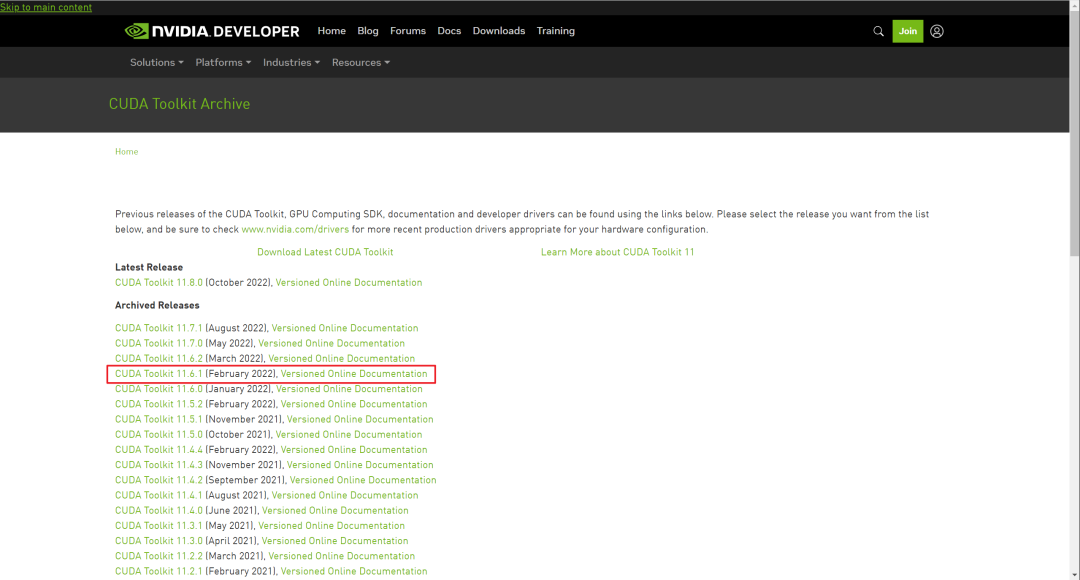Open CUDA Toolkit 11.2.1 link

click(159, 570)
